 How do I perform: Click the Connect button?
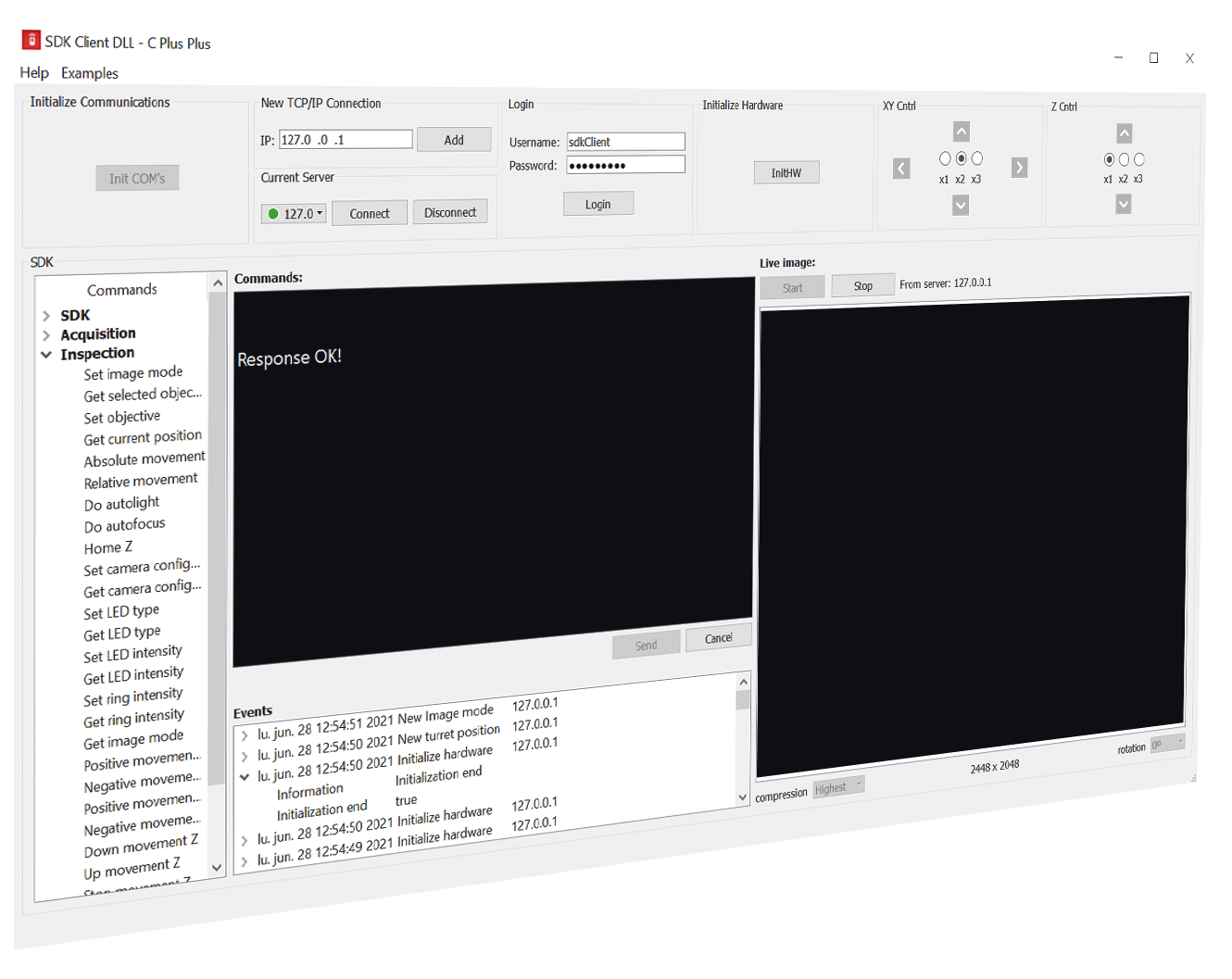point(370,213)
